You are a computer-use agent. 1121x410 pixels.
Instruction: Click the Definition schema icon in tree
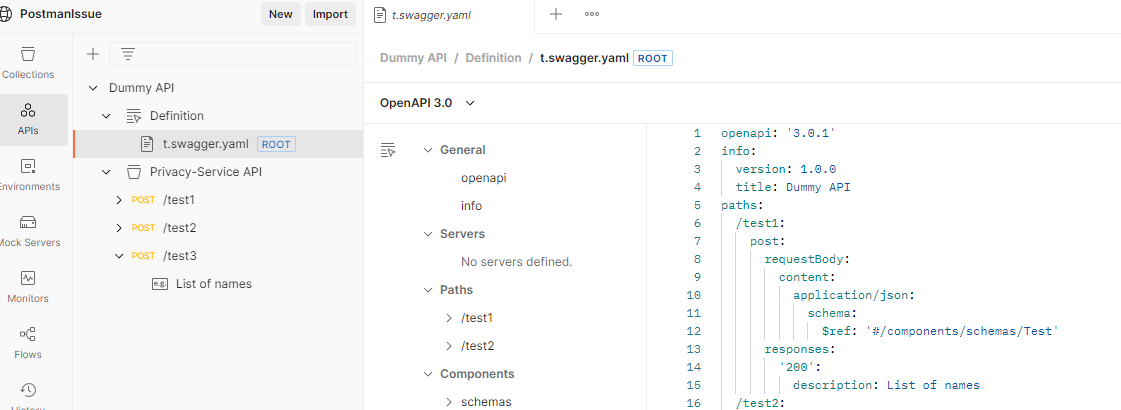click(x=134, y=116)
